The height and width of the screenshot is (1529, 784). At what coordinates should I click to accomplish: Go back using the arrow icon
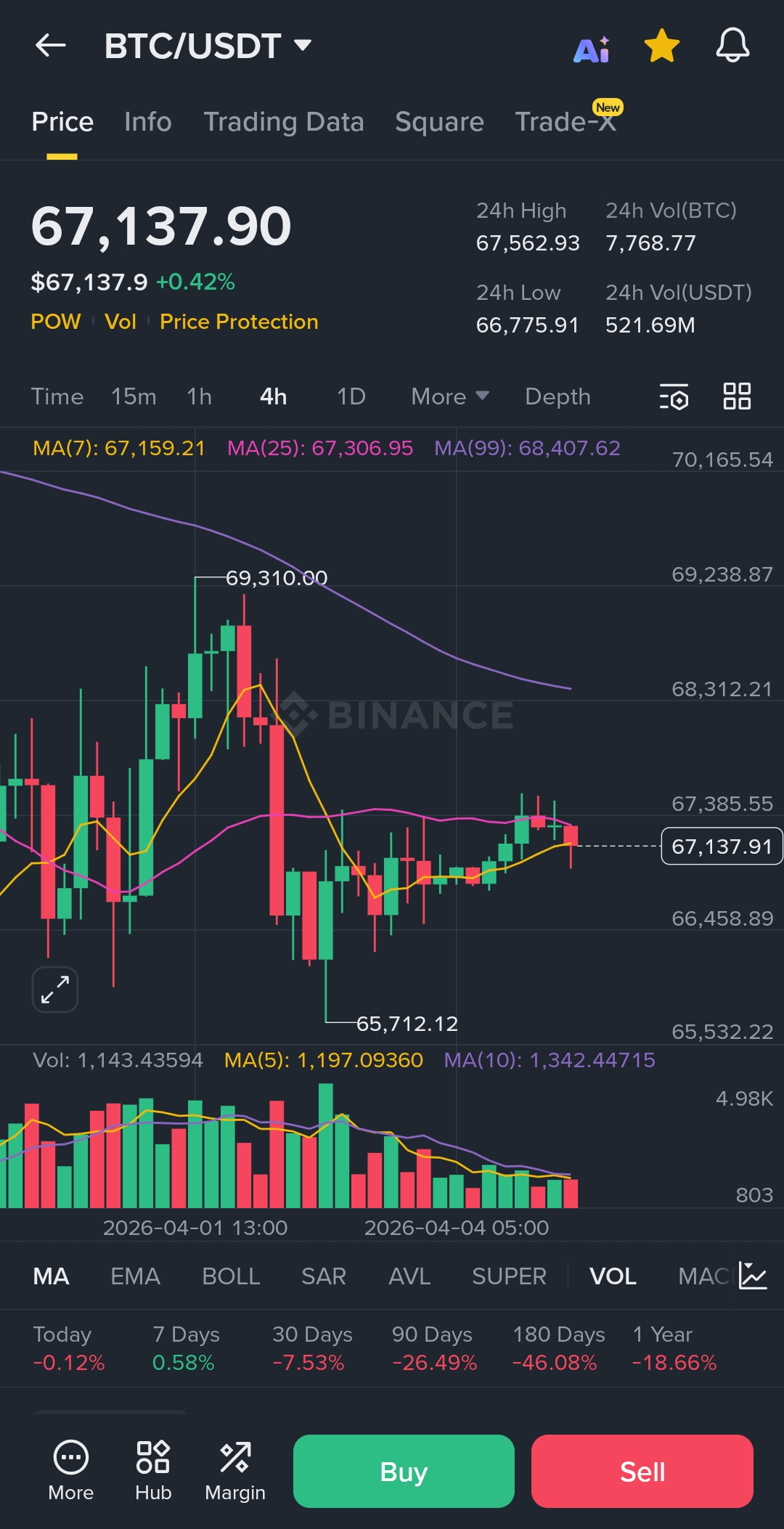tap(51, 46)
